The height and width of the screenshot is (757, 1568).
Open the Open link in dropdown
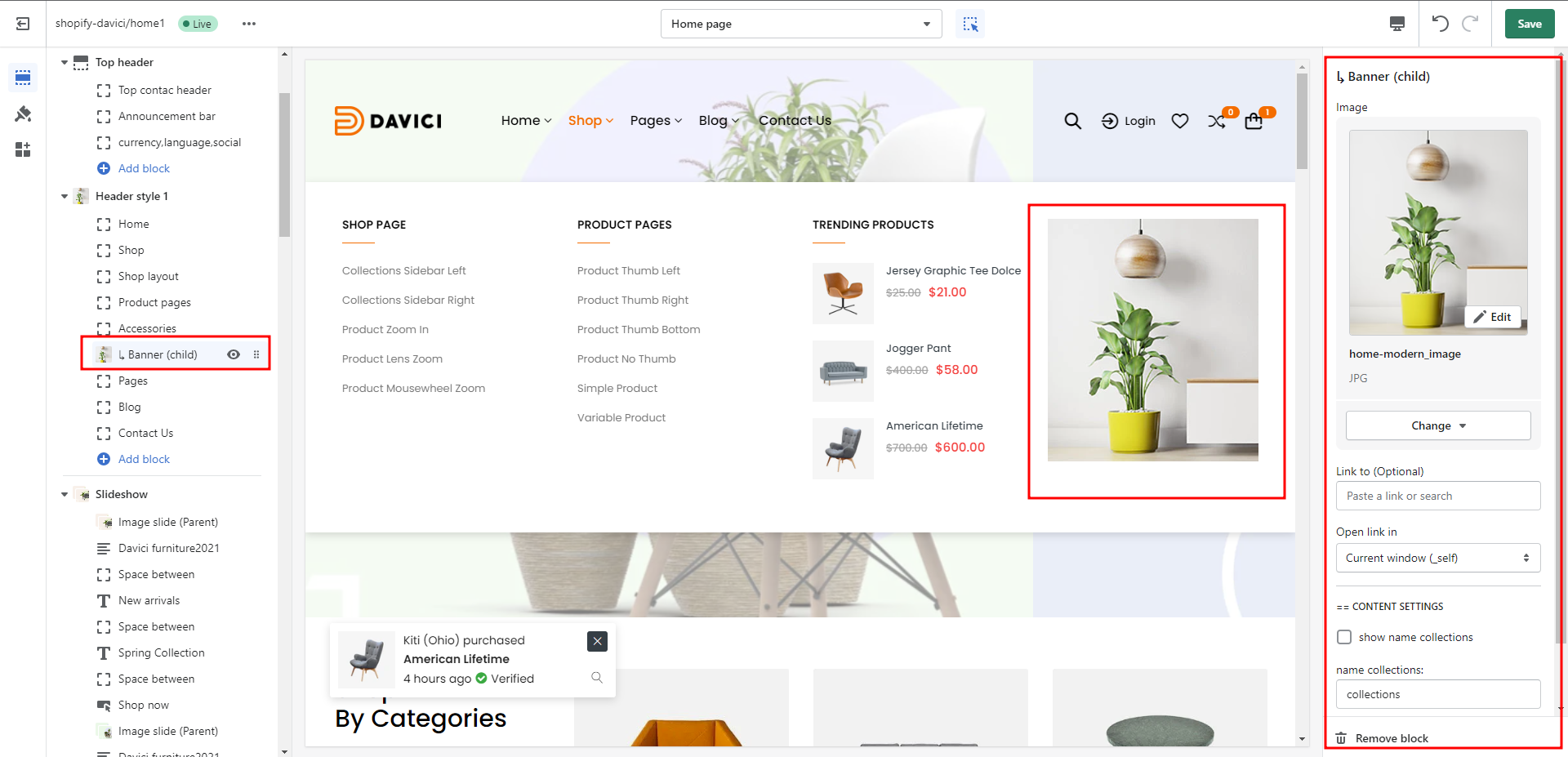click(1437, 558)
